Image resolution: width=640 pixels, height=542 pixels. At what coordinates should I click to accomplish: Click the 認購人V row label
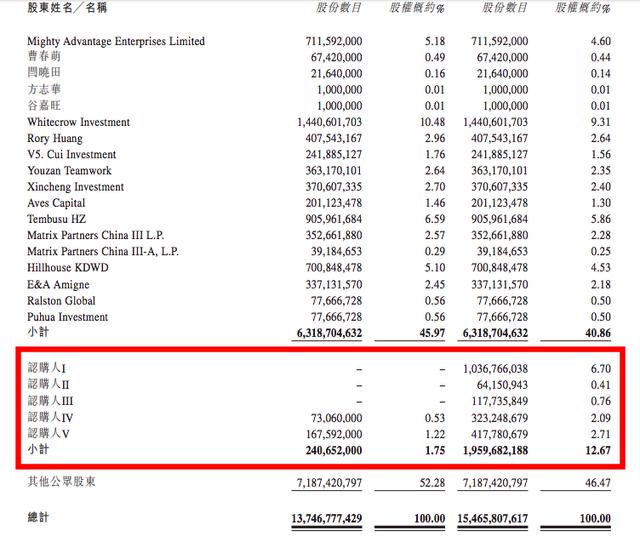[48, 433]
